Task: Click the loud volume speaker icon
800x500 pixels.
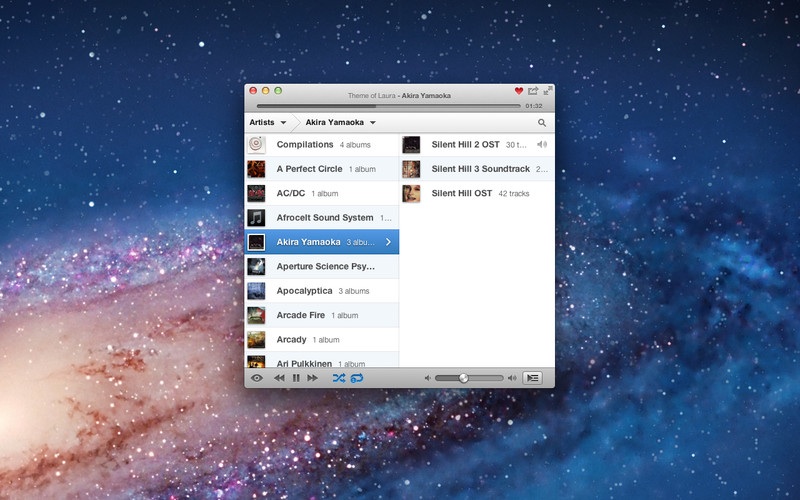Action: [512, 378]
